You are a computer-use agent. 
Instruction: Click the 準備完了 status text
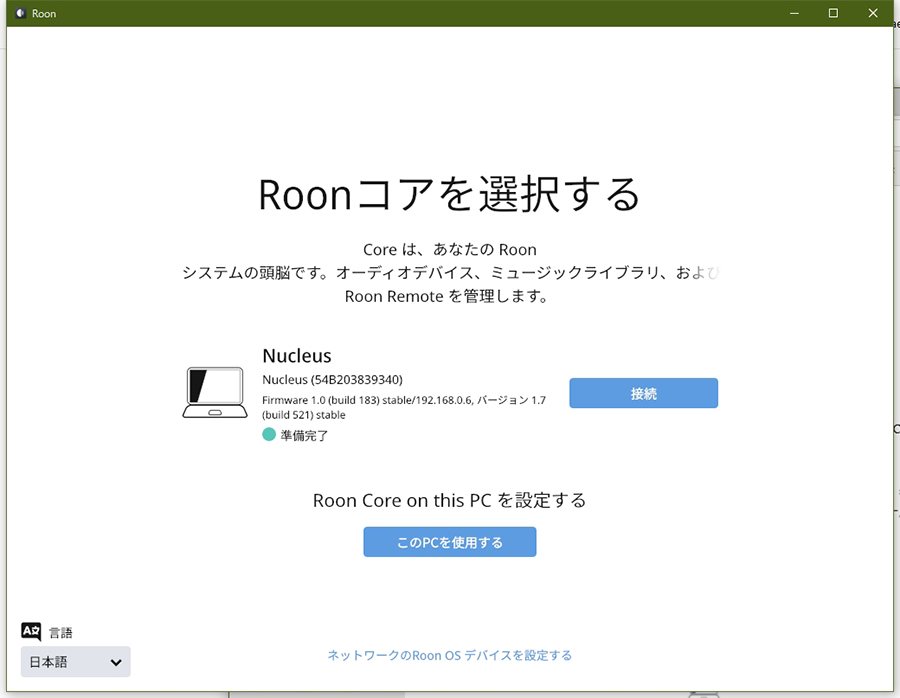(304, 436)
